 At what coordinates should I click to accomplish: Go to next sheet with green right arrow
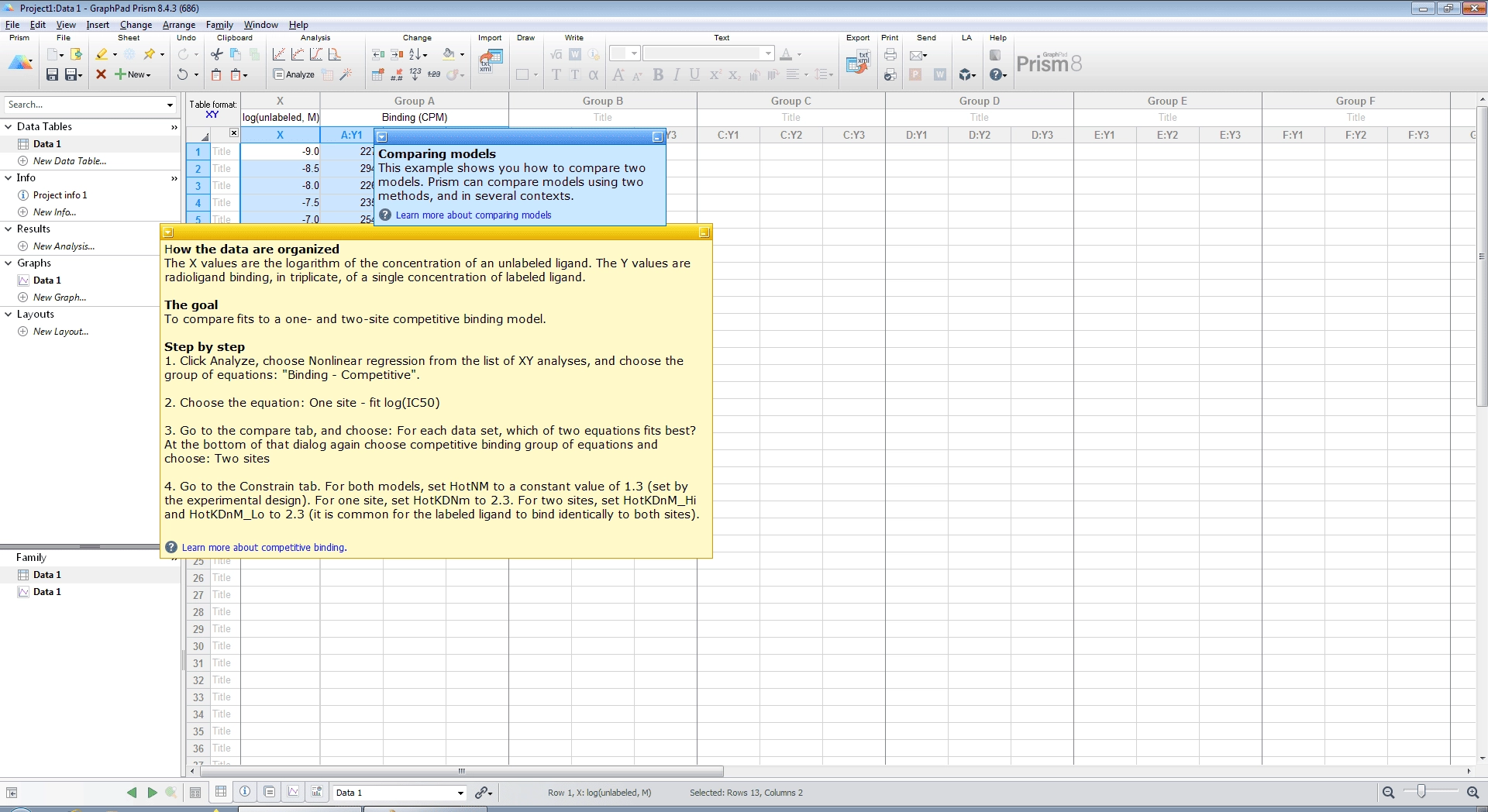click(x=152, y=793)
